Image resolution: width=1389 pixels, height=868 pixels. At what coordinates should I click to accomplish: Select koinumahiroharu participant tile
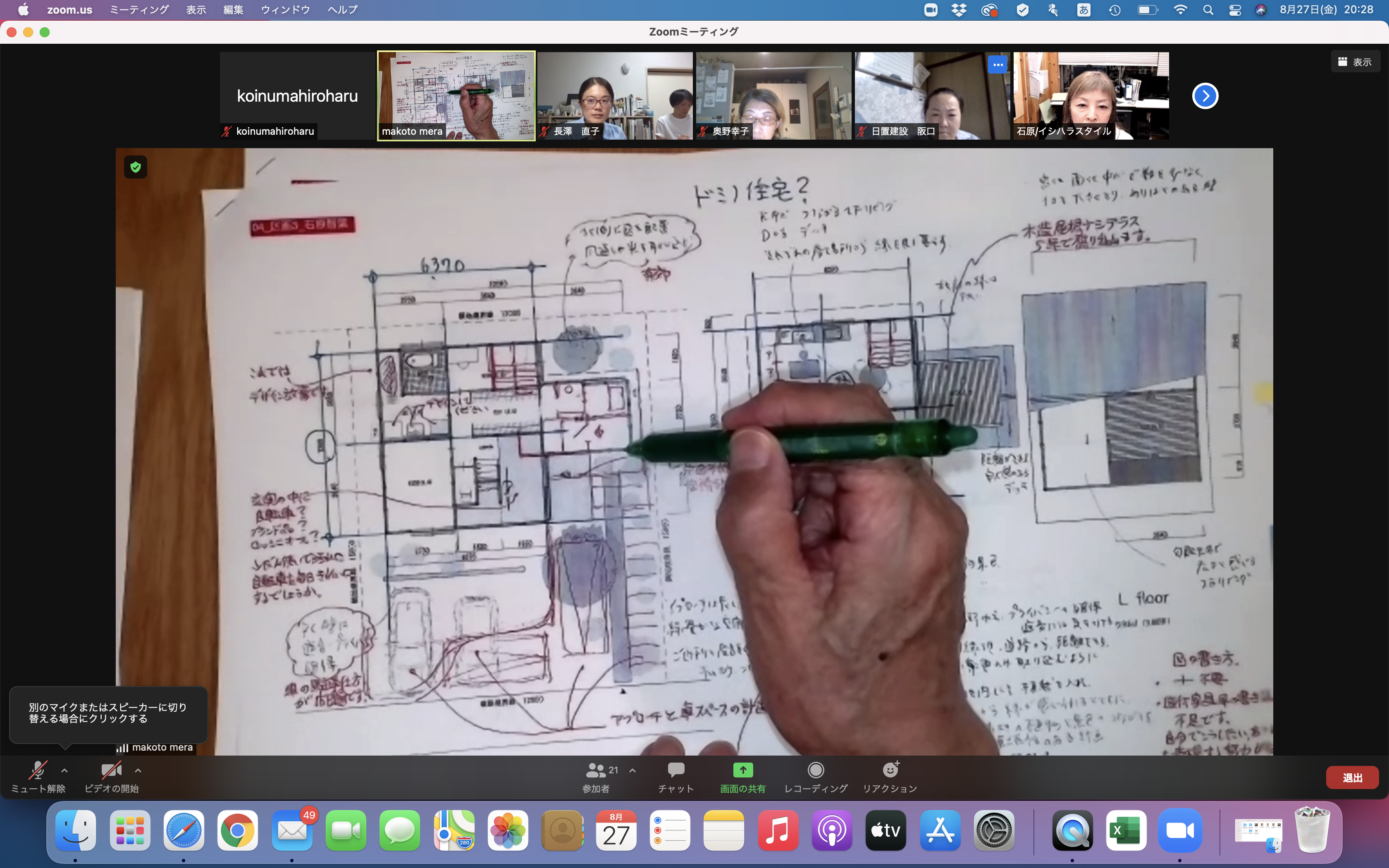(297, 96)
